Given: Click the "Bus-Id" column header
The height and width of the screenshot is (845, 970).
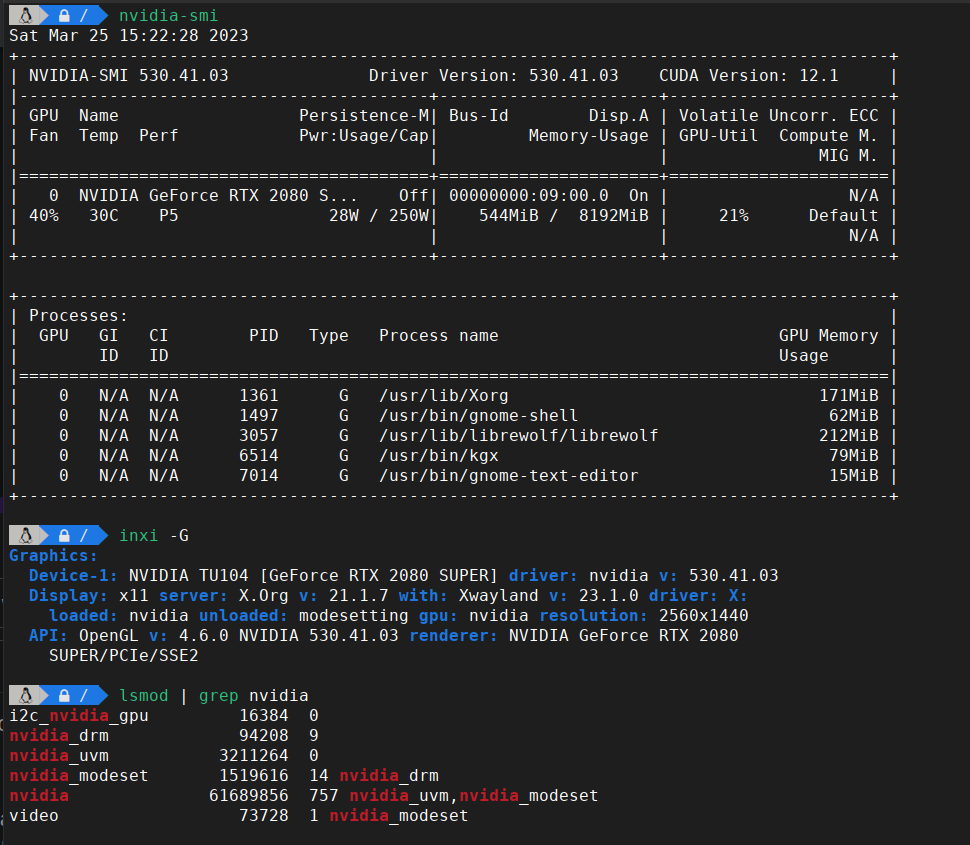Looking at the screenshot, I should 479,116.
